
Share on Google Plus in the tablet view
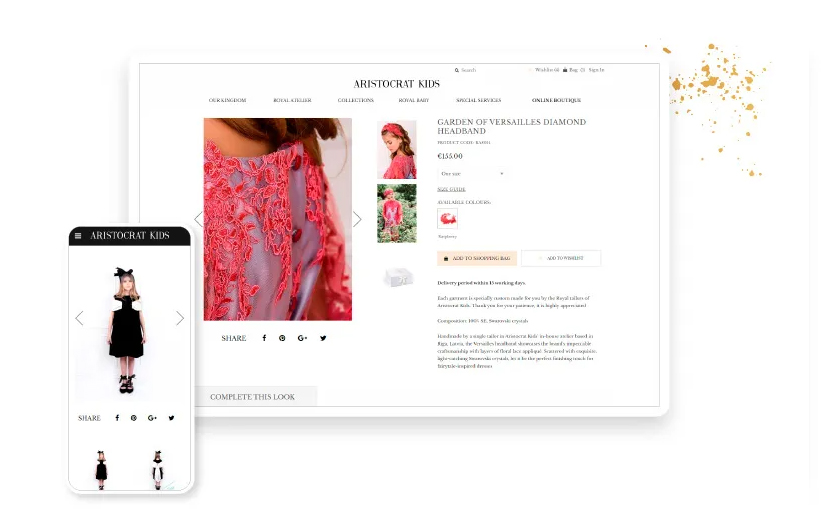(x=302, y=338)
